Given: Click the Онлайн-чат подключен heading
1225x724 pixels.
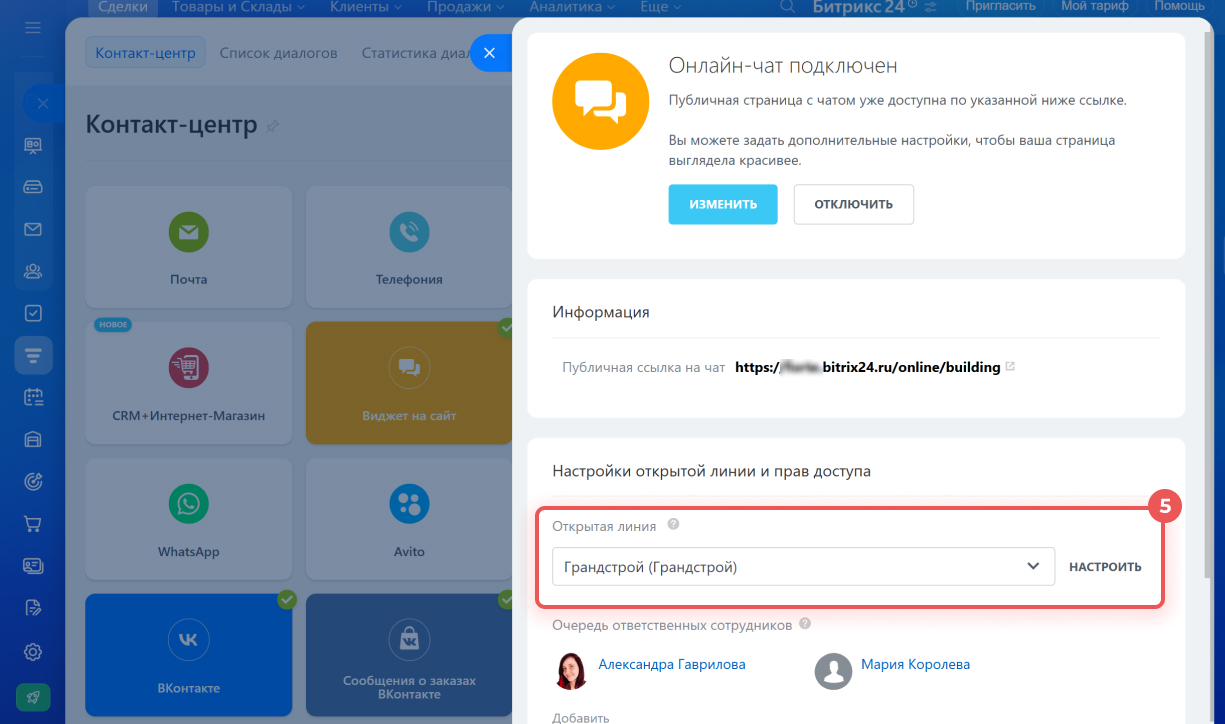Looking at the screenshot, I should coord(783,66).
